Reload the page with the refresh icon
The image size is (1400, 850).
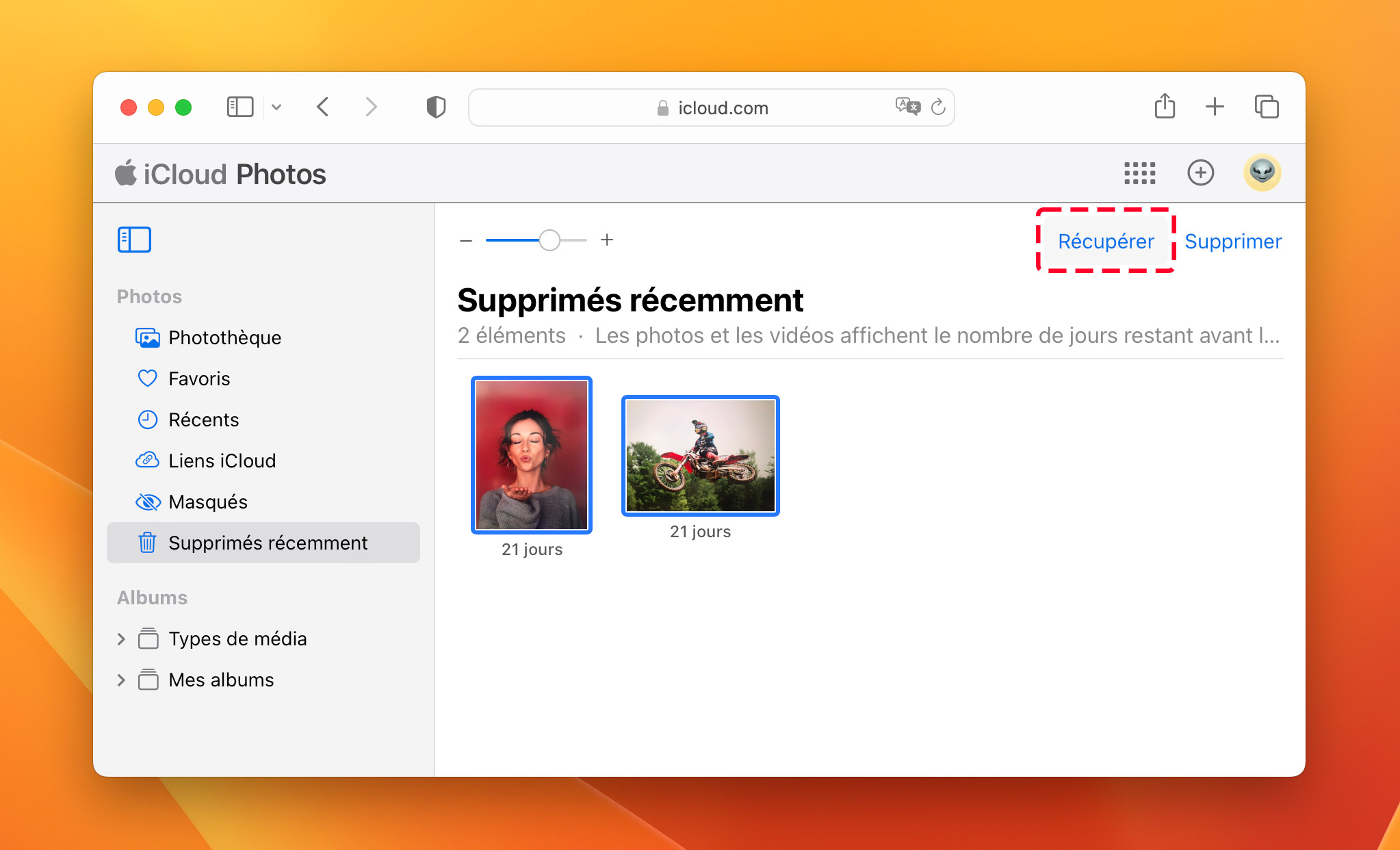938,107
